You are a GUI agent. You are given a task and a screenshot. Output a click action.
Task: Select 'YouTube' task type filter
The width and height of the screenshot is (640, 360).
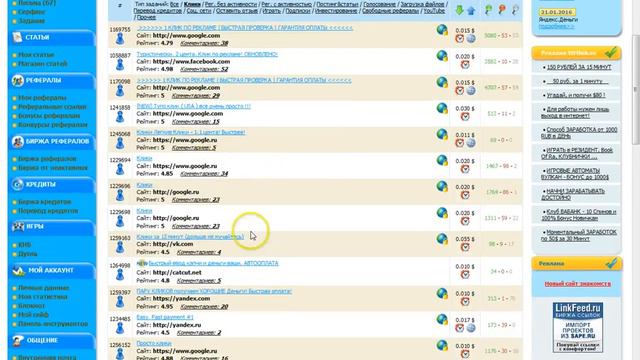(434, 11)
